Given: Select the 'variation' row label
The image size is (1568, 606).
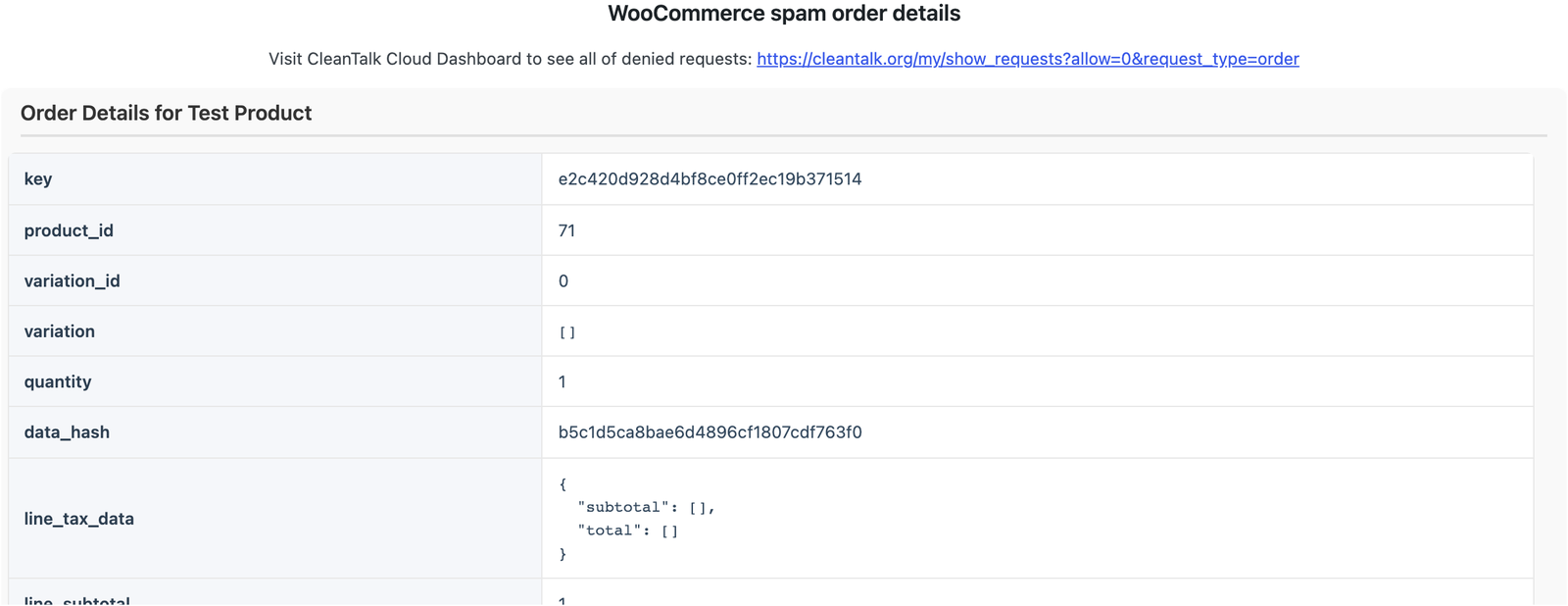Looking at the screenshot, I should click(x=59, y=331).
